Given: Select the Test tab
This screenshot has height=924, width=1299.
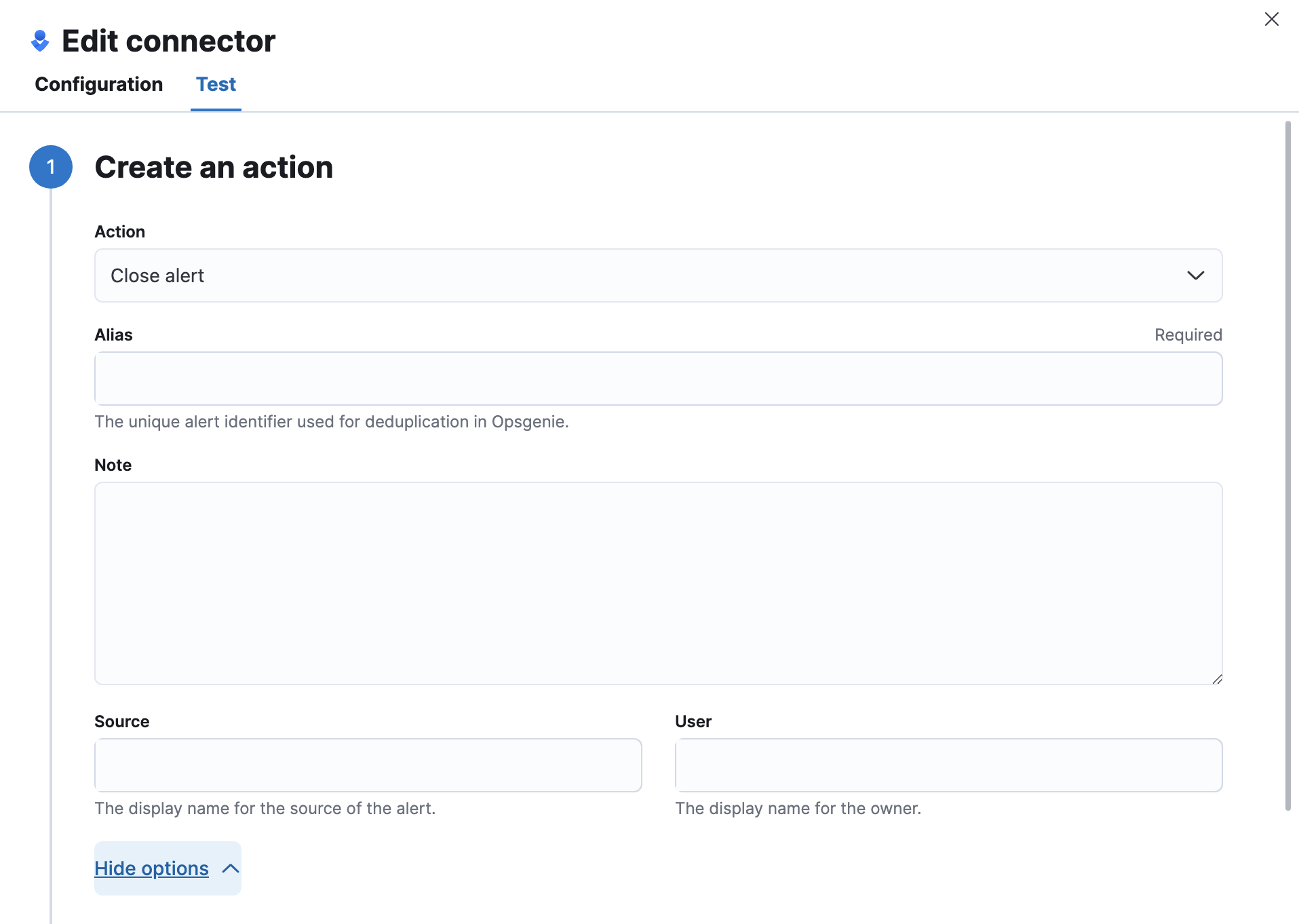Looking at the screenshot, I should [216, 84].
